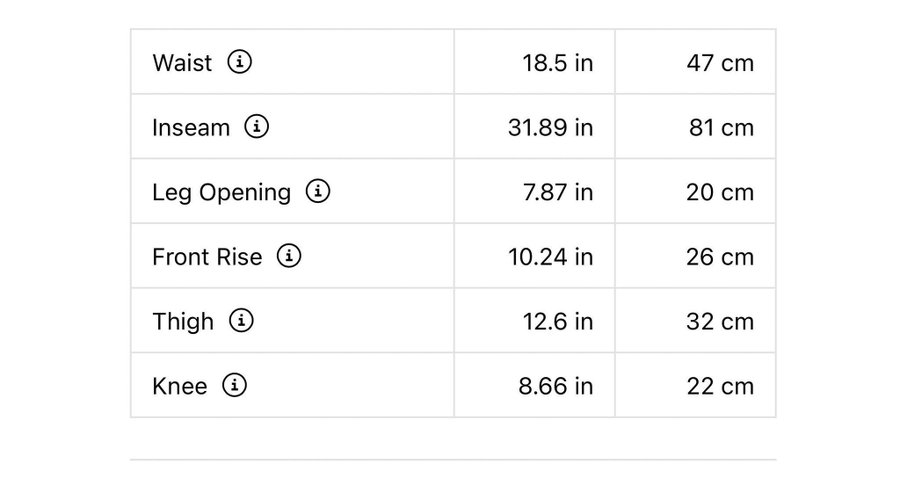The image size is (900, 492).
Task: Click the Waist row label
Action: [182, 63]
